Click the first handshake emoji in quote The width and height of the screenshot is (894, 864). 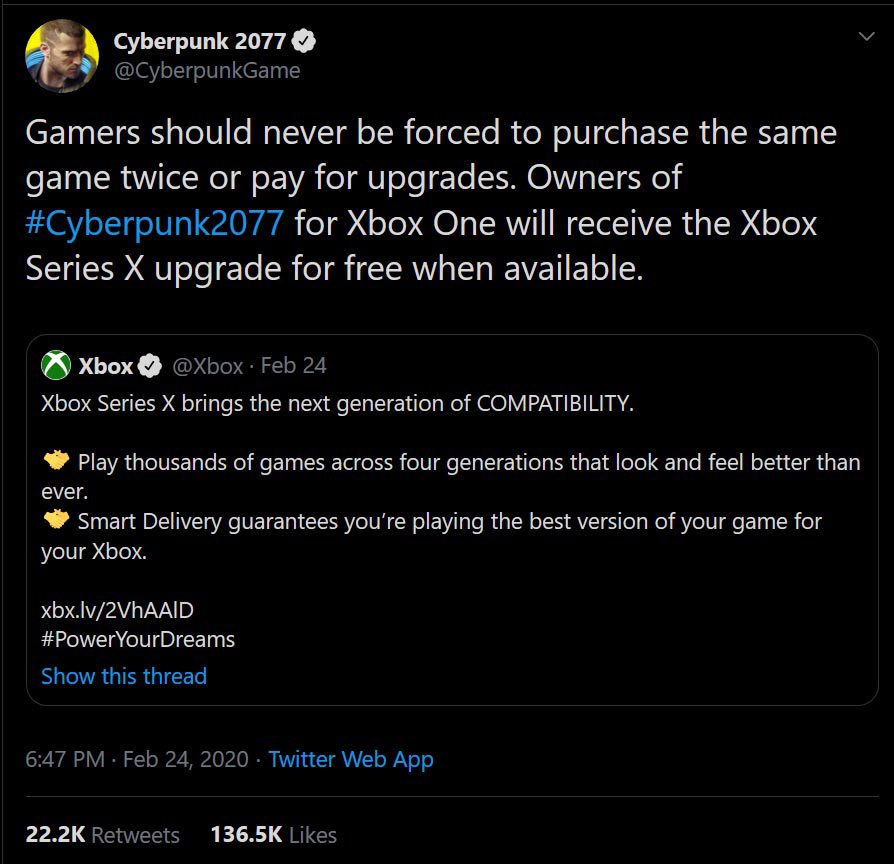pos(56,461)
